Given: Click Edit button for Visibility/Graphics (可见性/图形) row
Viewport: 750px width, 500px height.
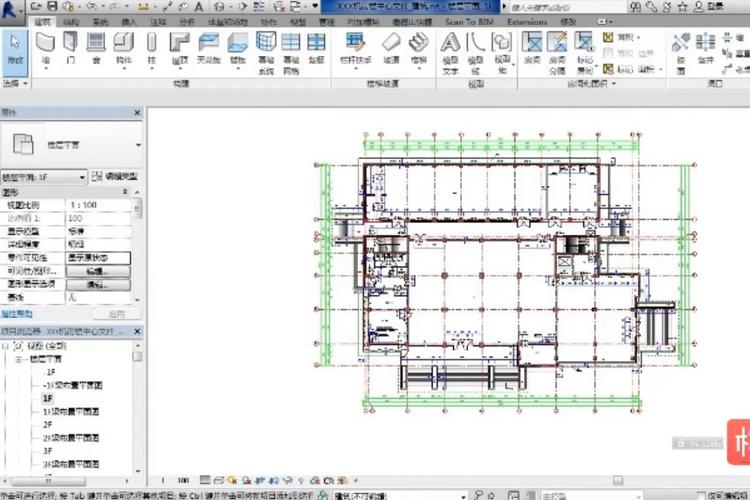Looking at the screenshot, I should coord(98,271).
